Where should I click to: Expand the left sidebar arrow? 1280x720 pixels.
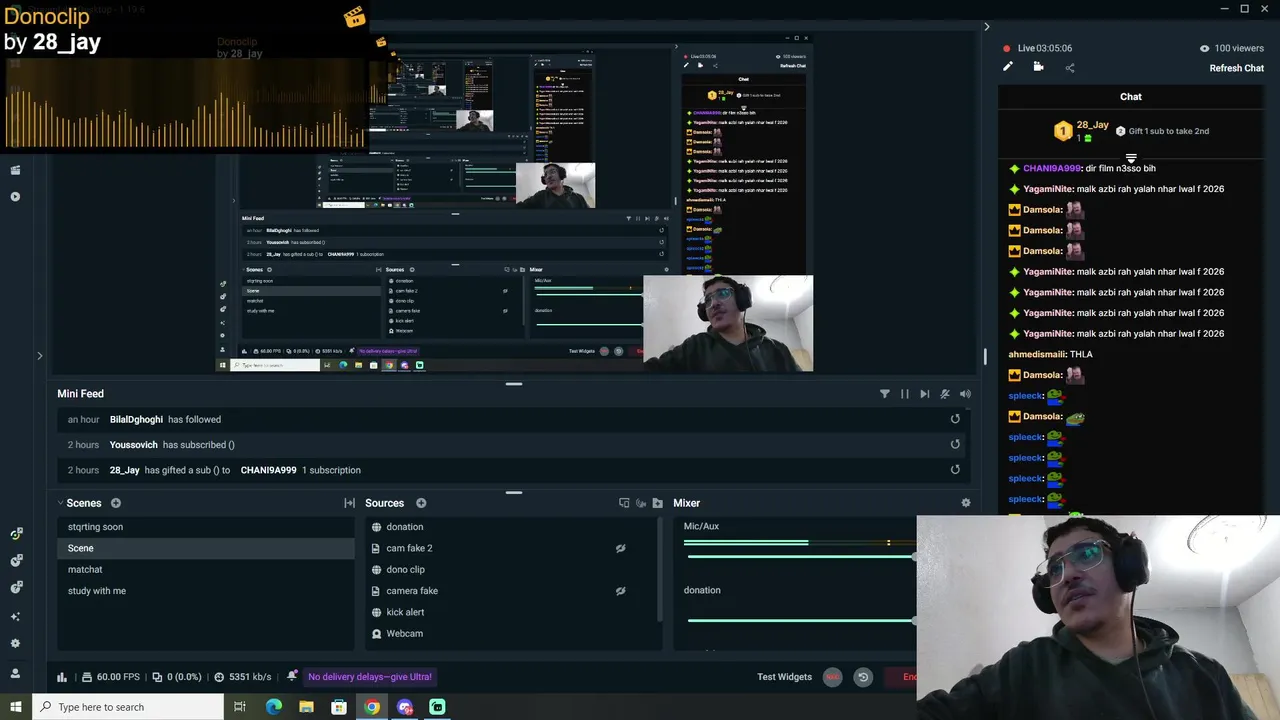click(40, 355)
